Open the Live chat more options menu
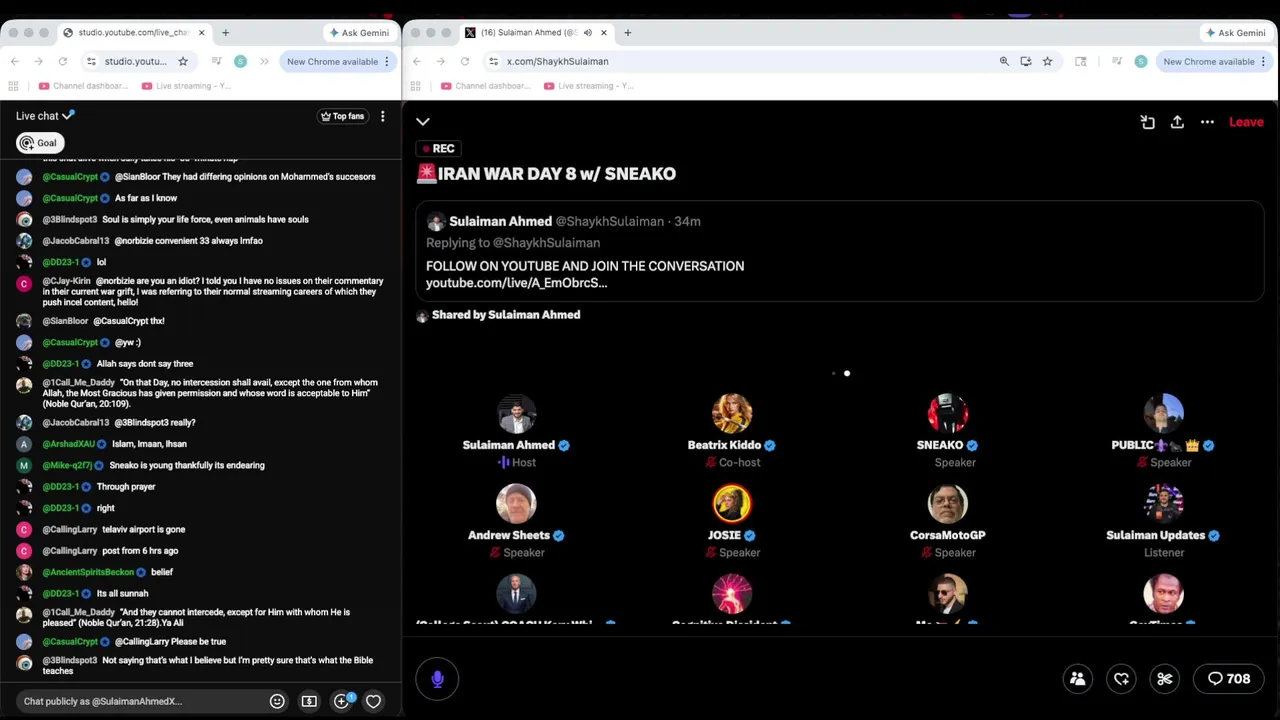Screen dimensions: 1280x720 382,116
